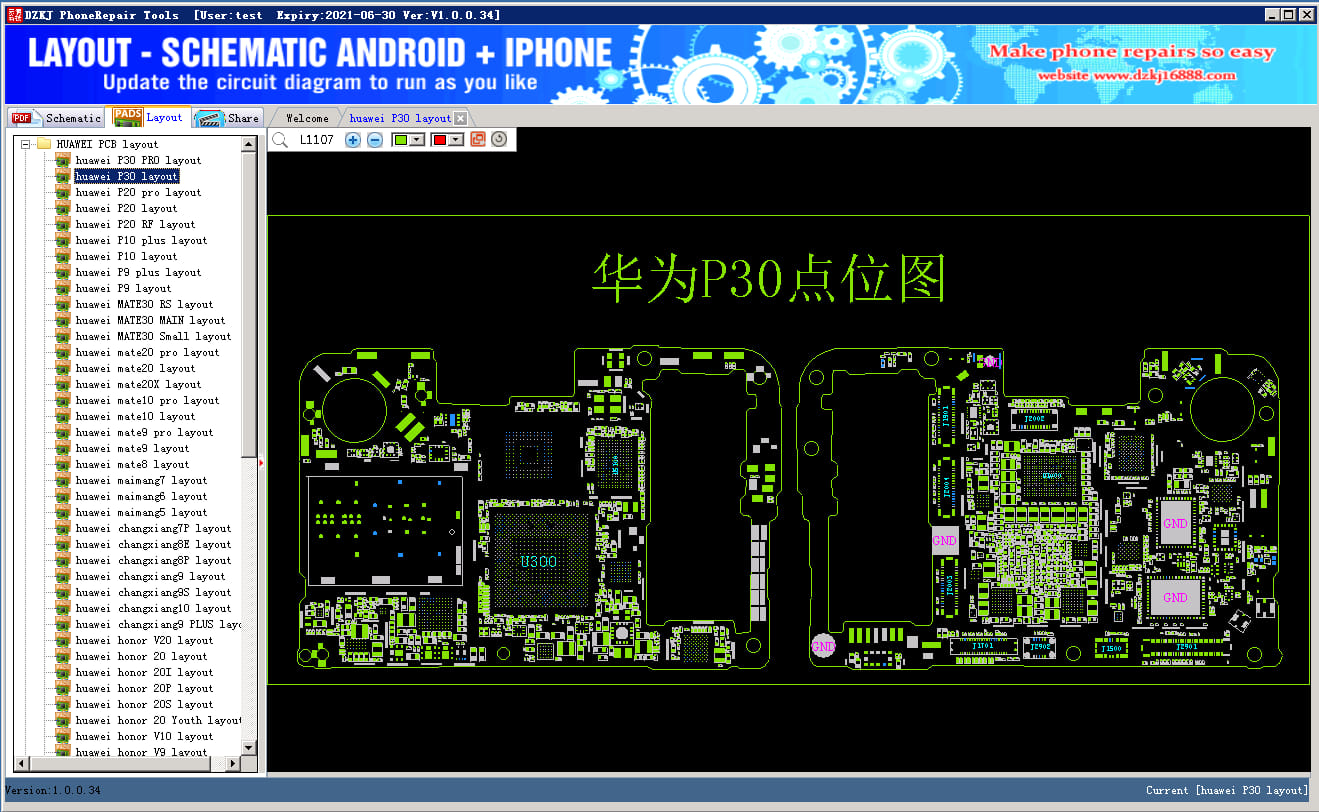Screen dimensions: 1319x812
Task: Open huawei P20 layout in tree
Action: pyautogui.click(x=126, y=208)
